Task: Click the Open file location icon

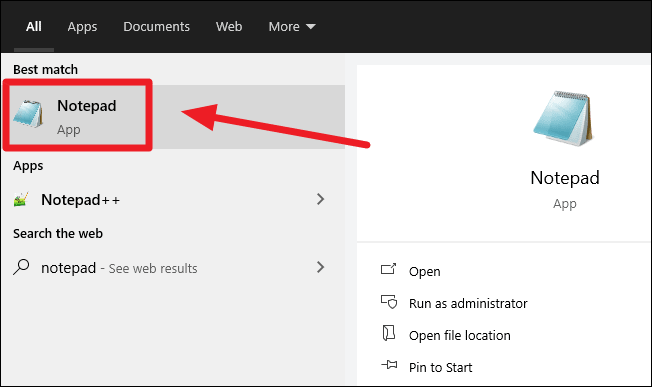Action: tap(388, 333)
